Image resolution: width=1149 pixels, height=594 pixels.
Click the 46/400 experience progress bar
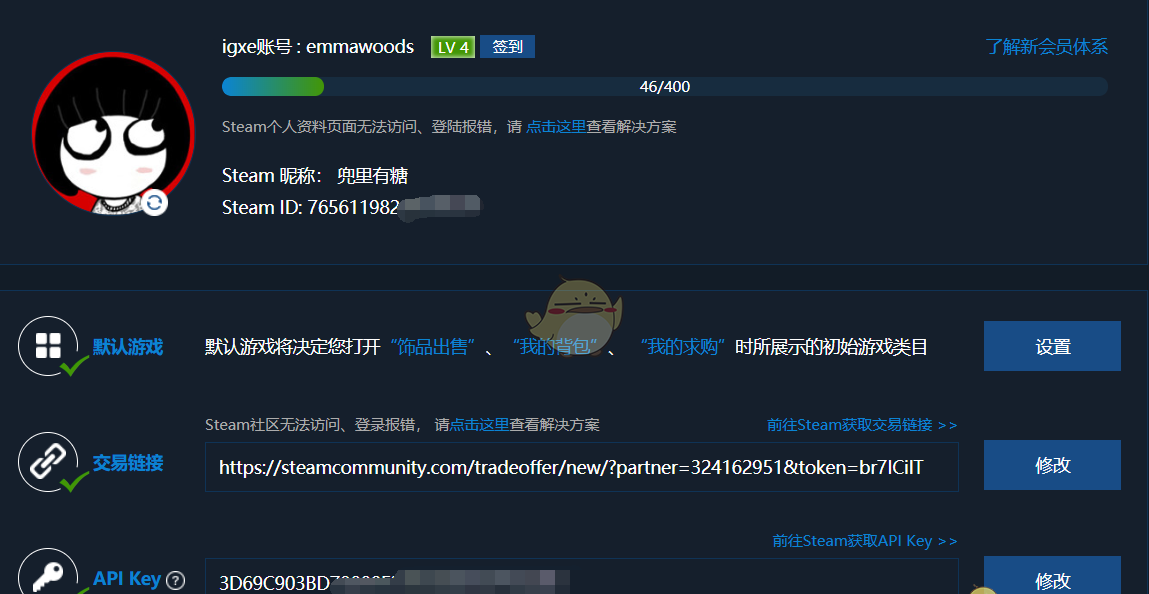click(665, 86)
